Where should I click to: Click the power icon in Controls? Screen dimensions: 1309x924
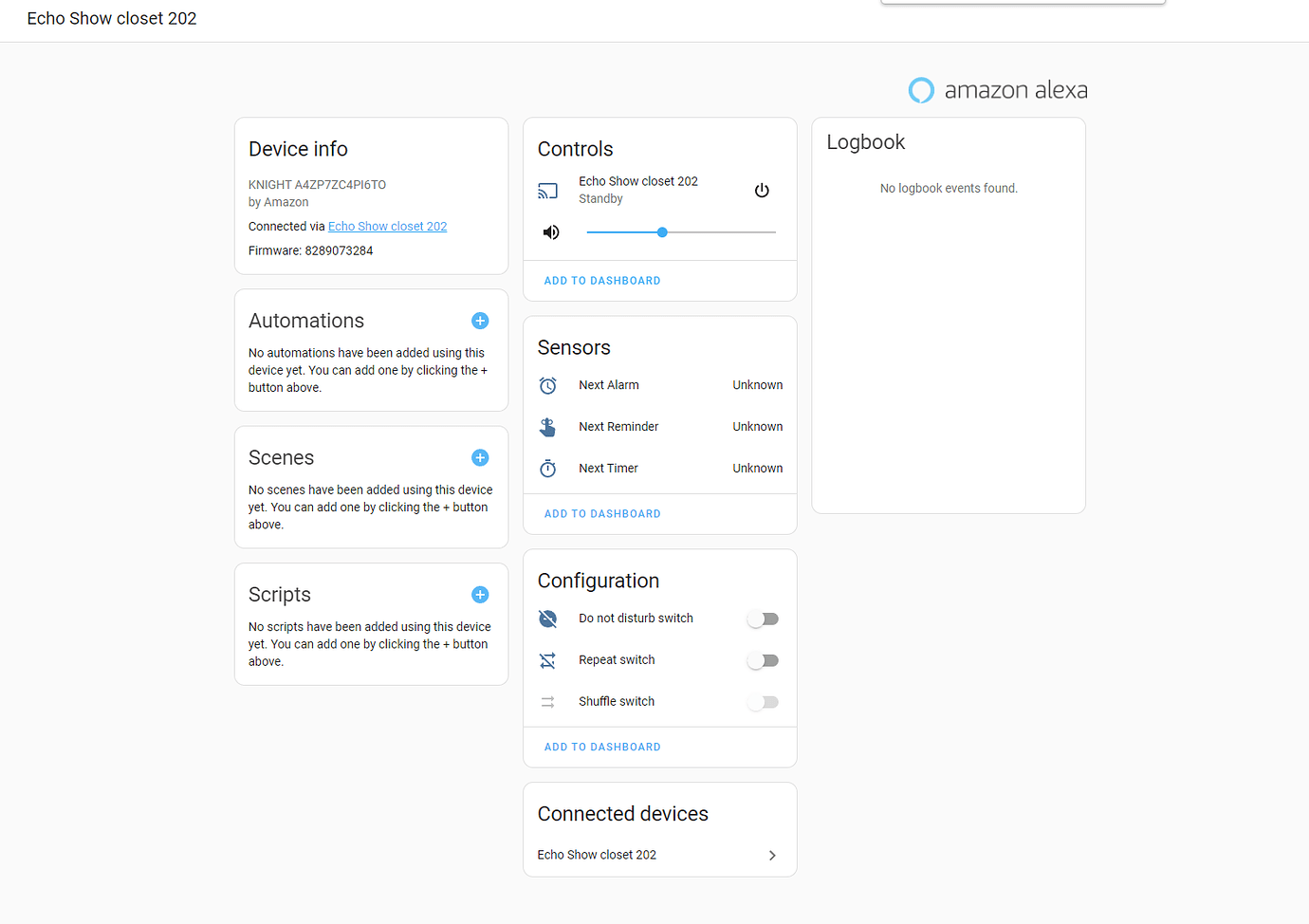click(x=762, y=190)
